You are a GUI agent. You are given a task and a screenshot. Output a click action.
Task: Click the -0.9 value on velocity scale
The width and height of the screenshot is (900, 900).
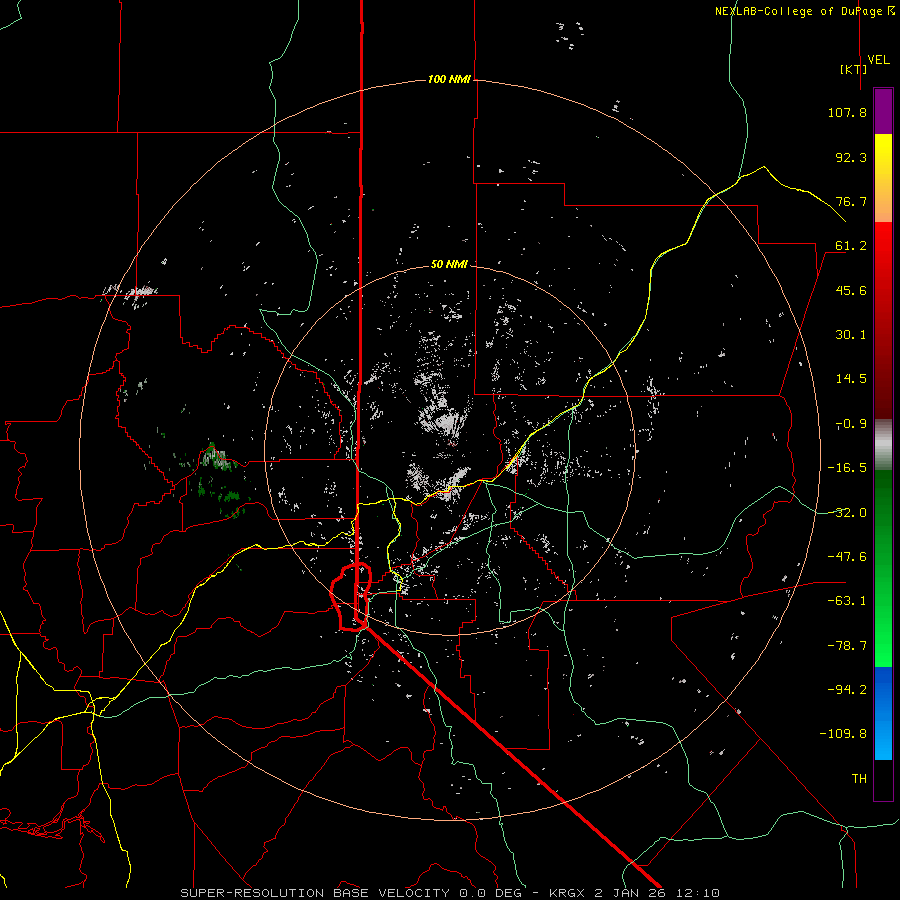tap(851, 424)
